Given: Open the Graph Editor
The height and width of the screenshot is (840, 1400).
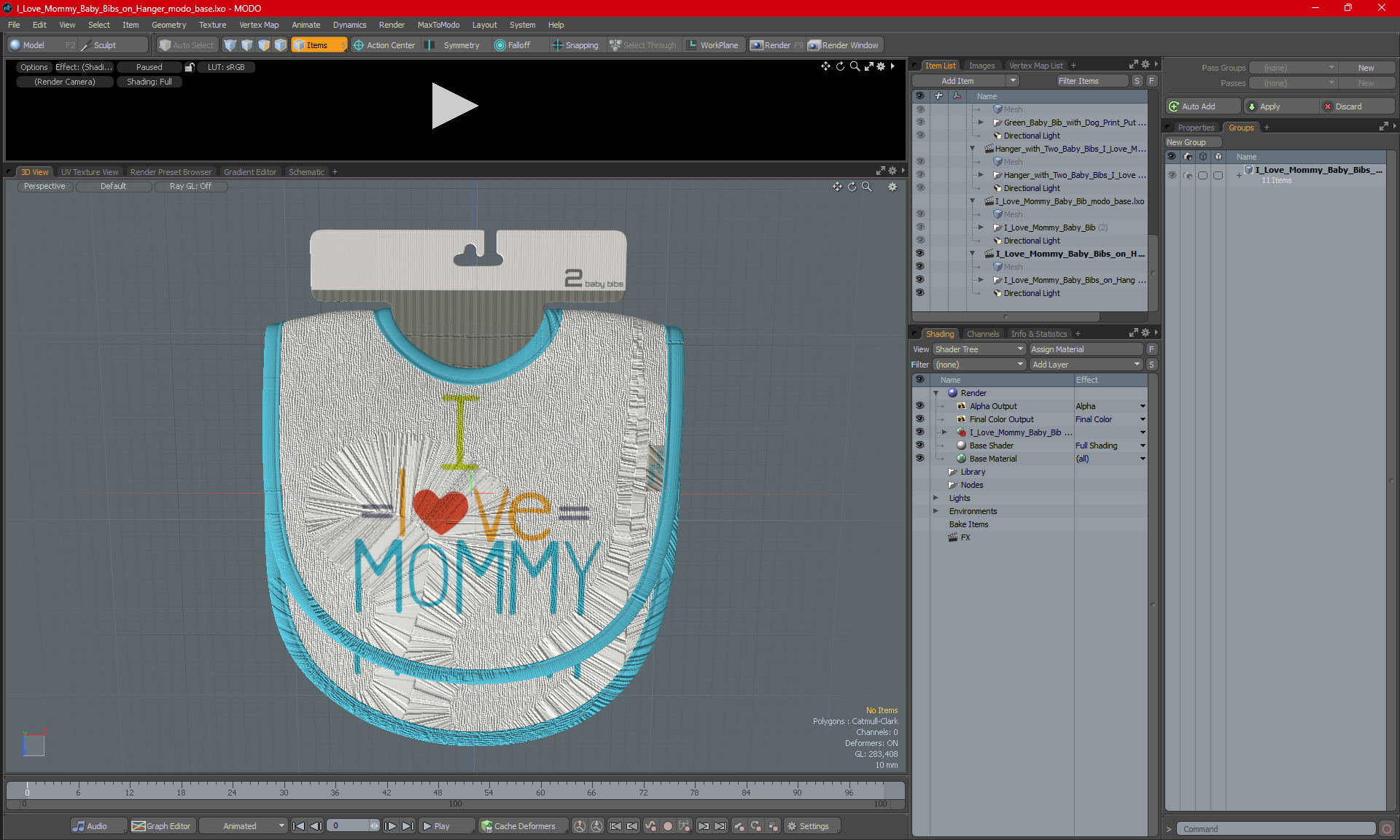Looking at the screenshot, I should click(x=162, y=826).
